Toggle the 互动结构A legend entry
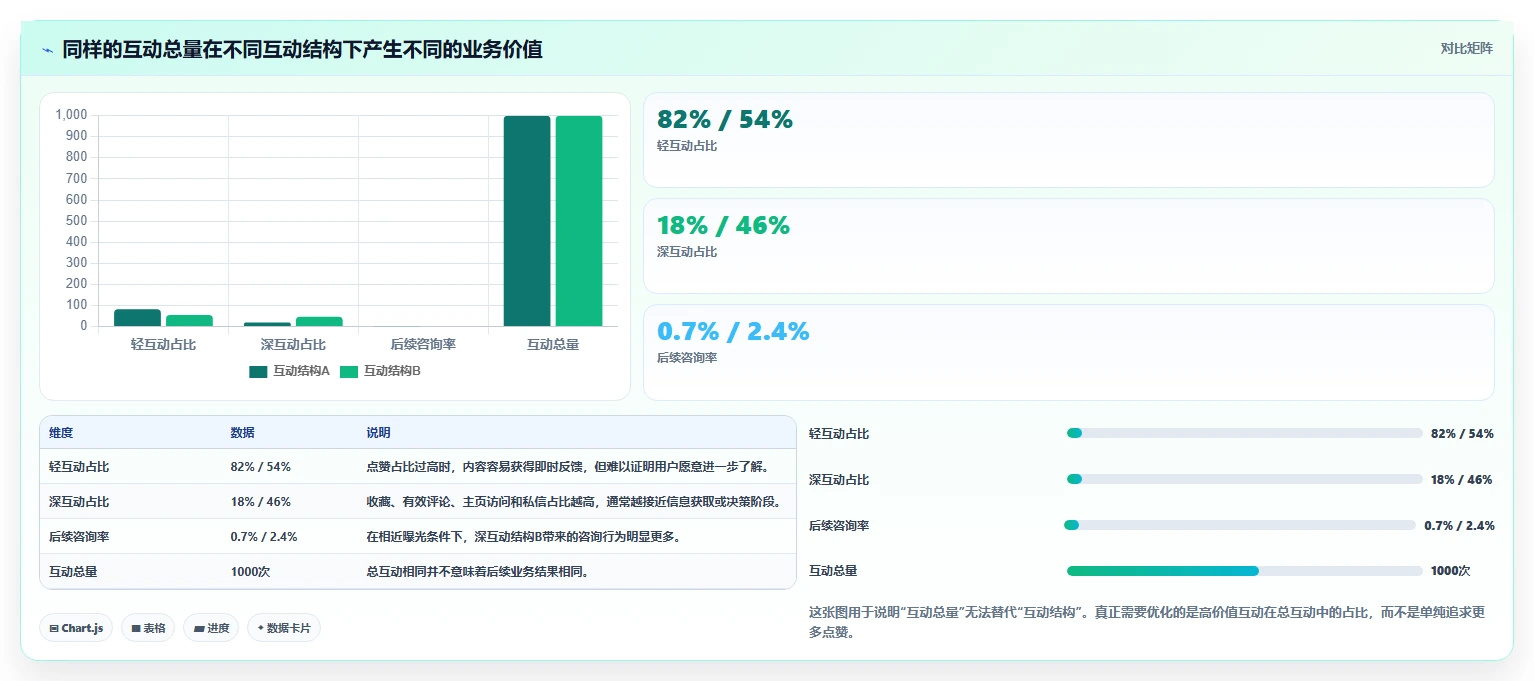Screen dimensions: 1534x681 click(289, 371)
